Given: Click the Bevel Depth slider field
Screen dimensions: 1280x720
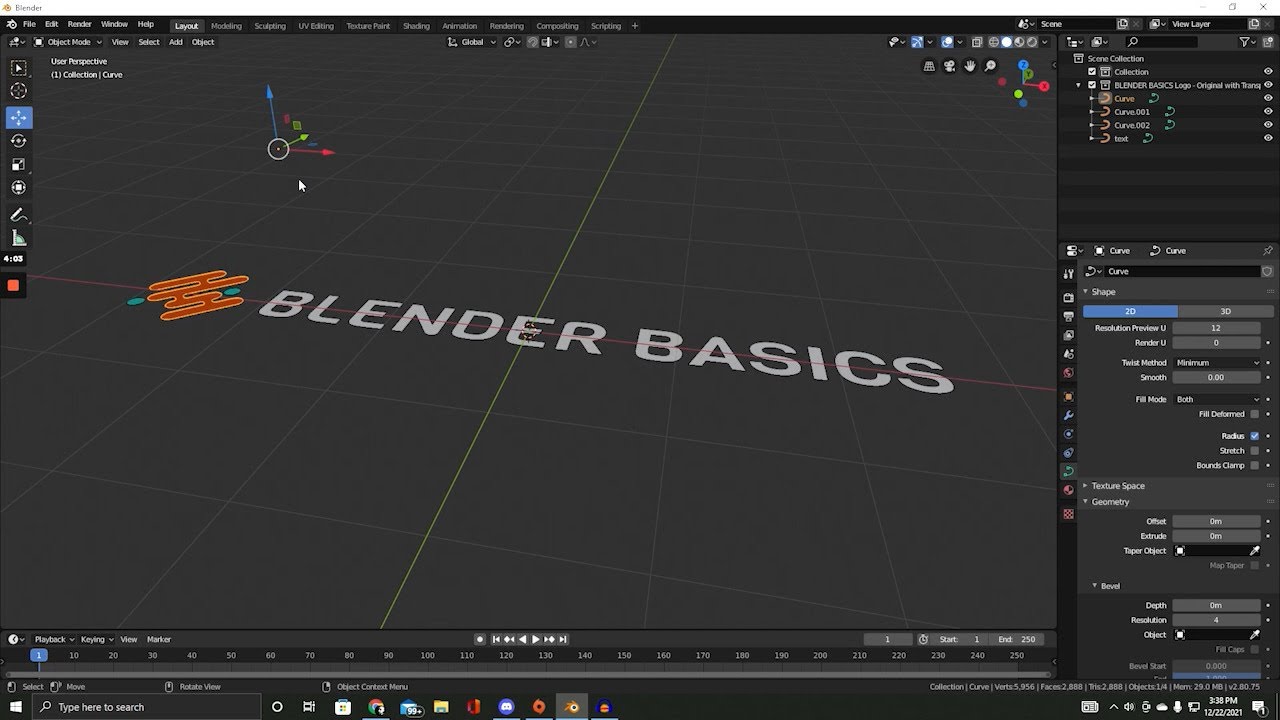Looking at the screenshot, I should [1216, 605].
